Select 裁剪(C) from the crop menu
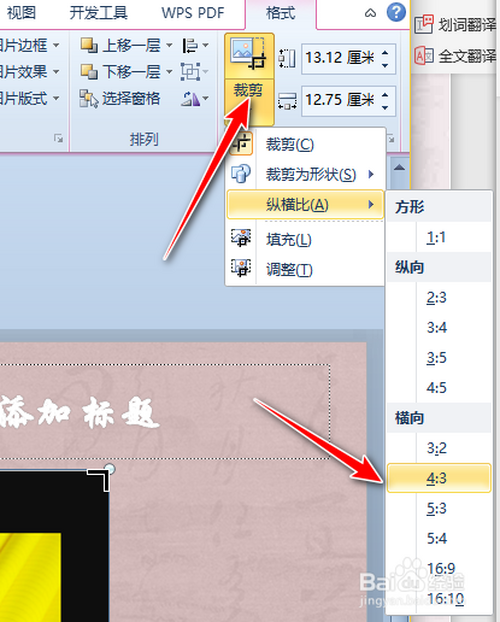 tap(306, 144)
